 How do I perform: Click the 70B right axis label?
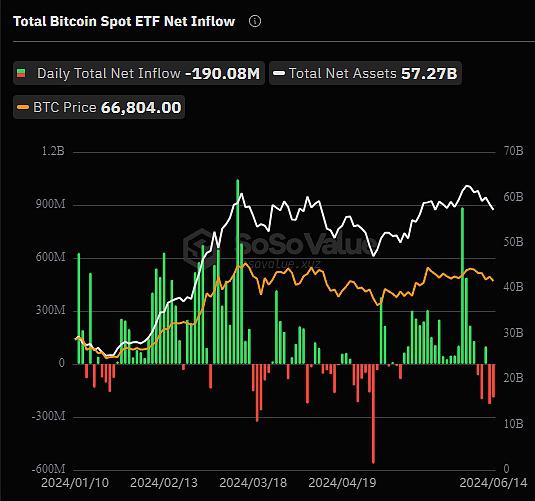tap(514, 151)
